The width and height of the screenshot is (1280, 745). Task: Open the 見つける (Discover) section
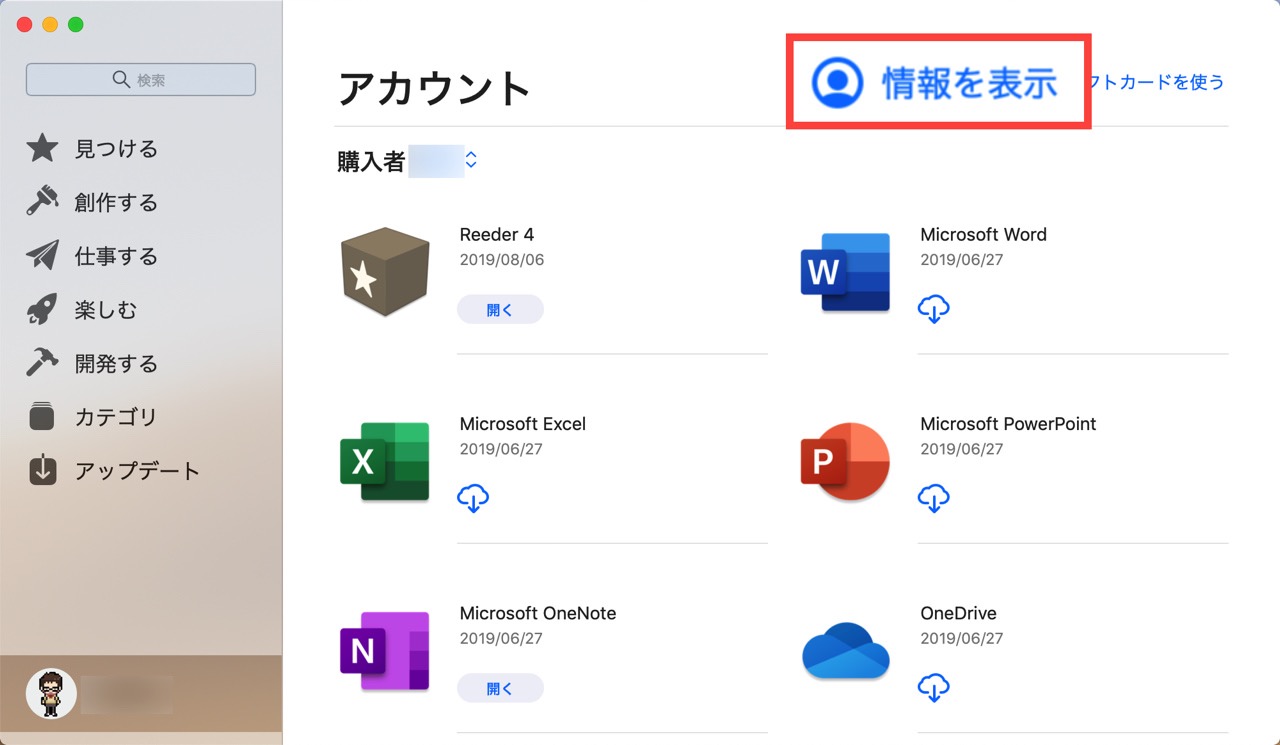click(x=116, y=149)
